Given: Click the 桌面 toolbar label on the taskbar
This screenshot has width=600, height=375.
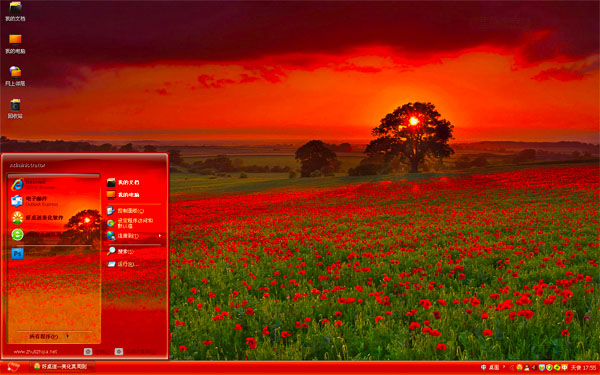Looking at the screenshot, I should (x=494, y=367).
